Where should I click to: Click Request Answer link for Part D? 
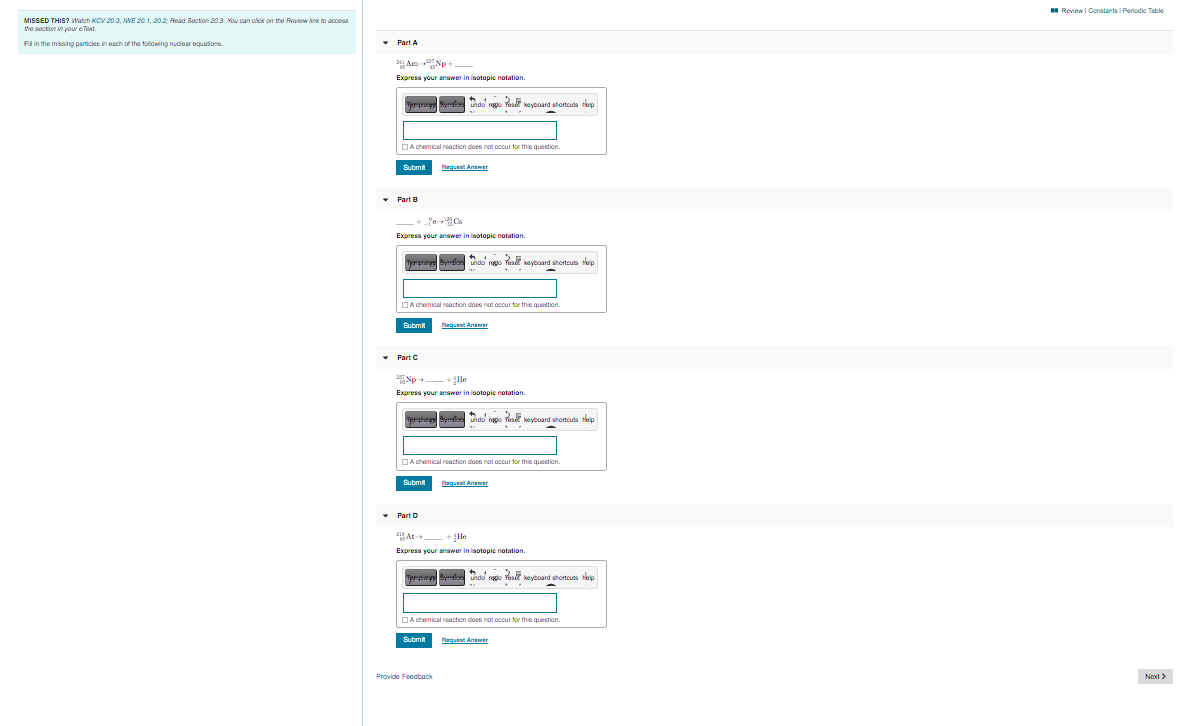[465, 640]
